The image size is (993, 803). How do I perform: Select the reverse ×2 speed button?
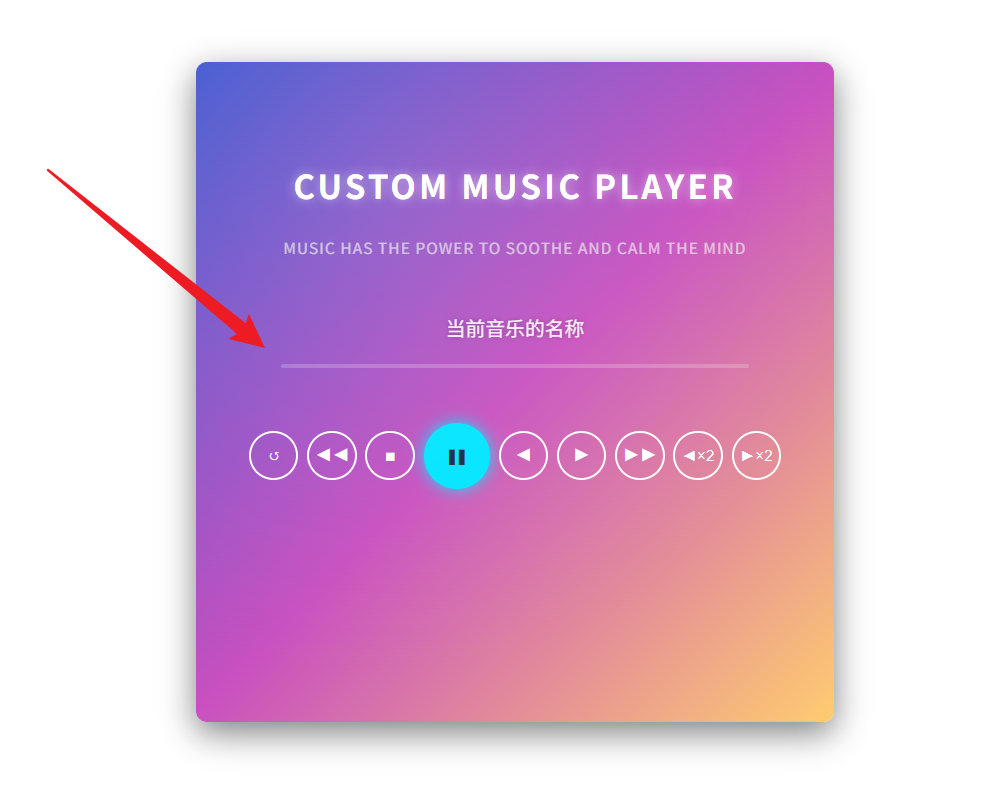(698, 455)
